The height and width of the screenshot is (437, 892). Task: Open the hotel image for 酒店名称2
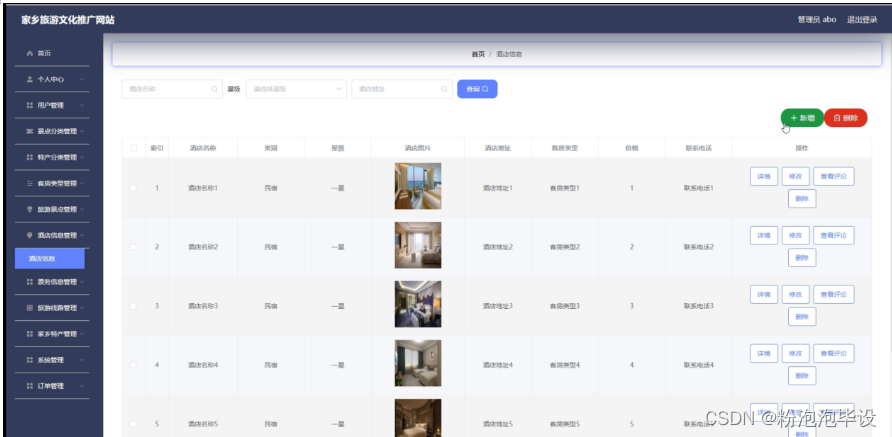coord(418,245)
